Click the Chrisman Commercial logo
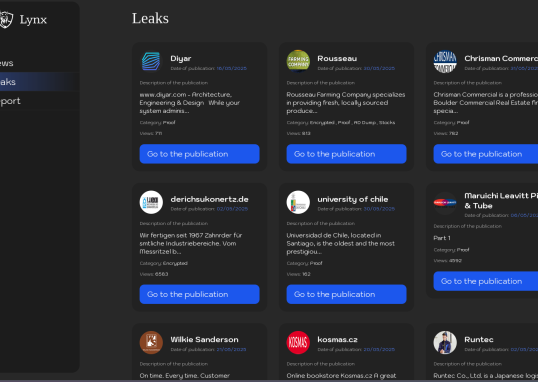This screenshot has height=382, width=538. [x=445, y=61]
